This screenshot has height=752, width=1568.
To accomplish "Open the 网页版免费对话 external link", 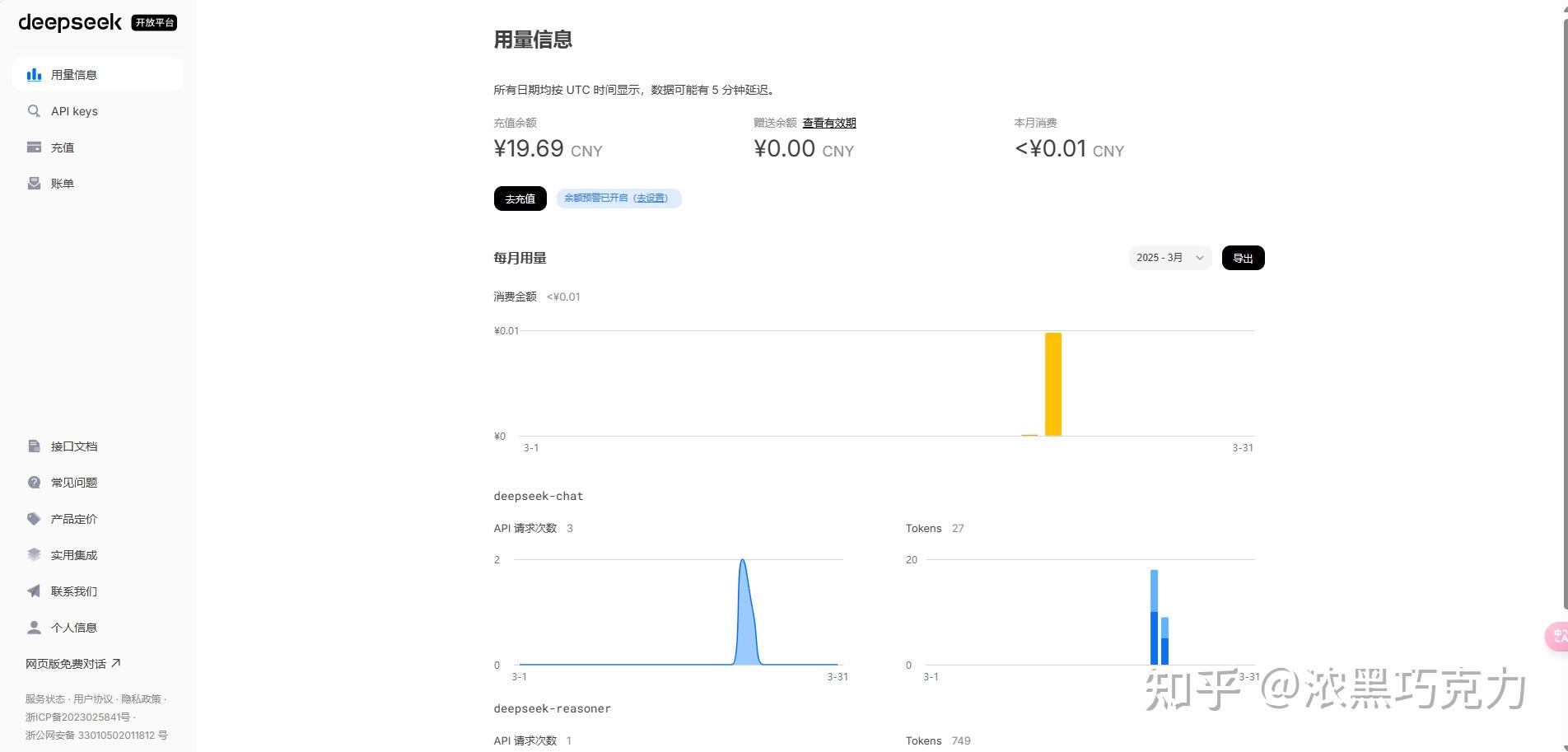I will (x=73, y=664).
